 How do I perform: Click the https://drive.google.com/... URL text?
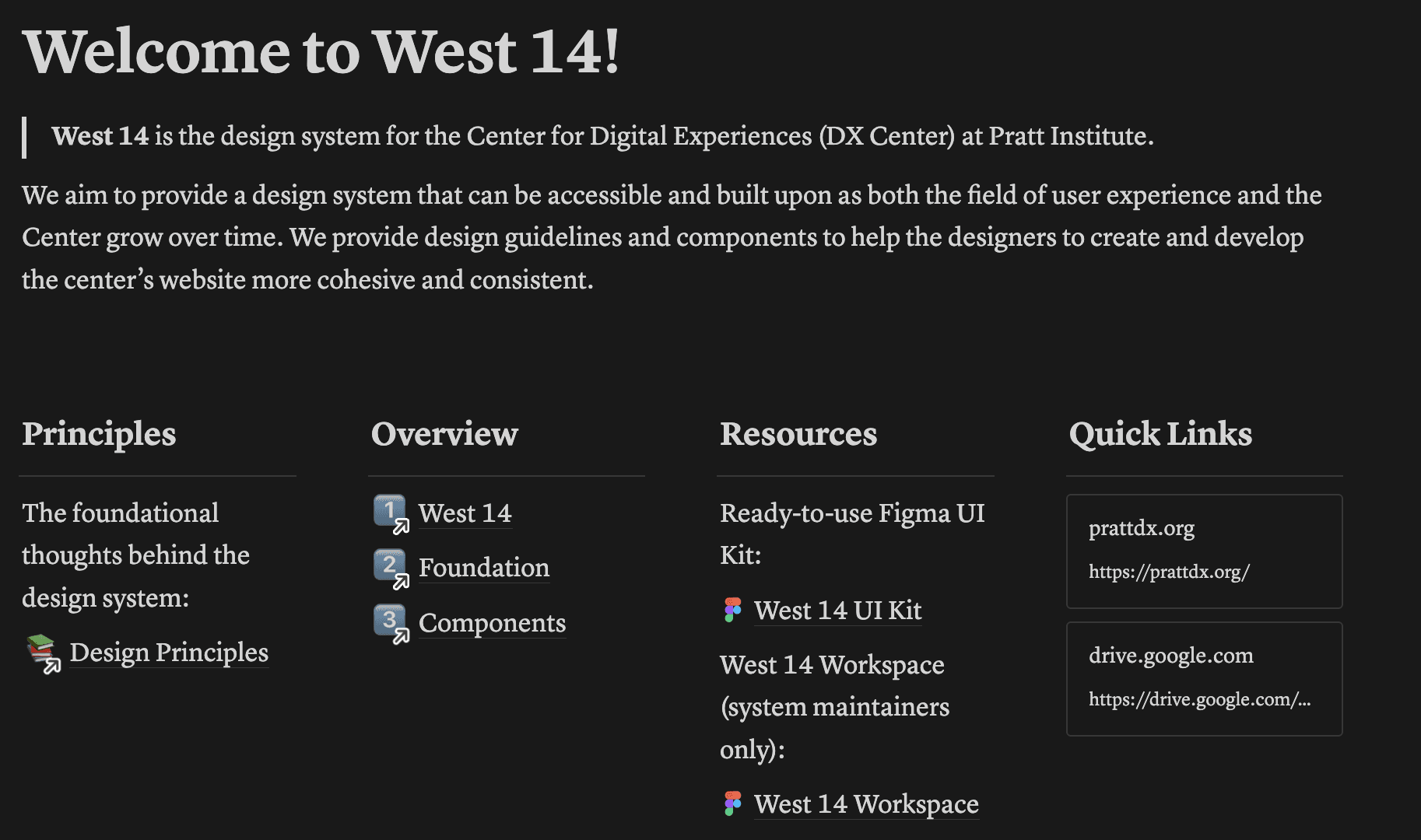(1199, 700)
